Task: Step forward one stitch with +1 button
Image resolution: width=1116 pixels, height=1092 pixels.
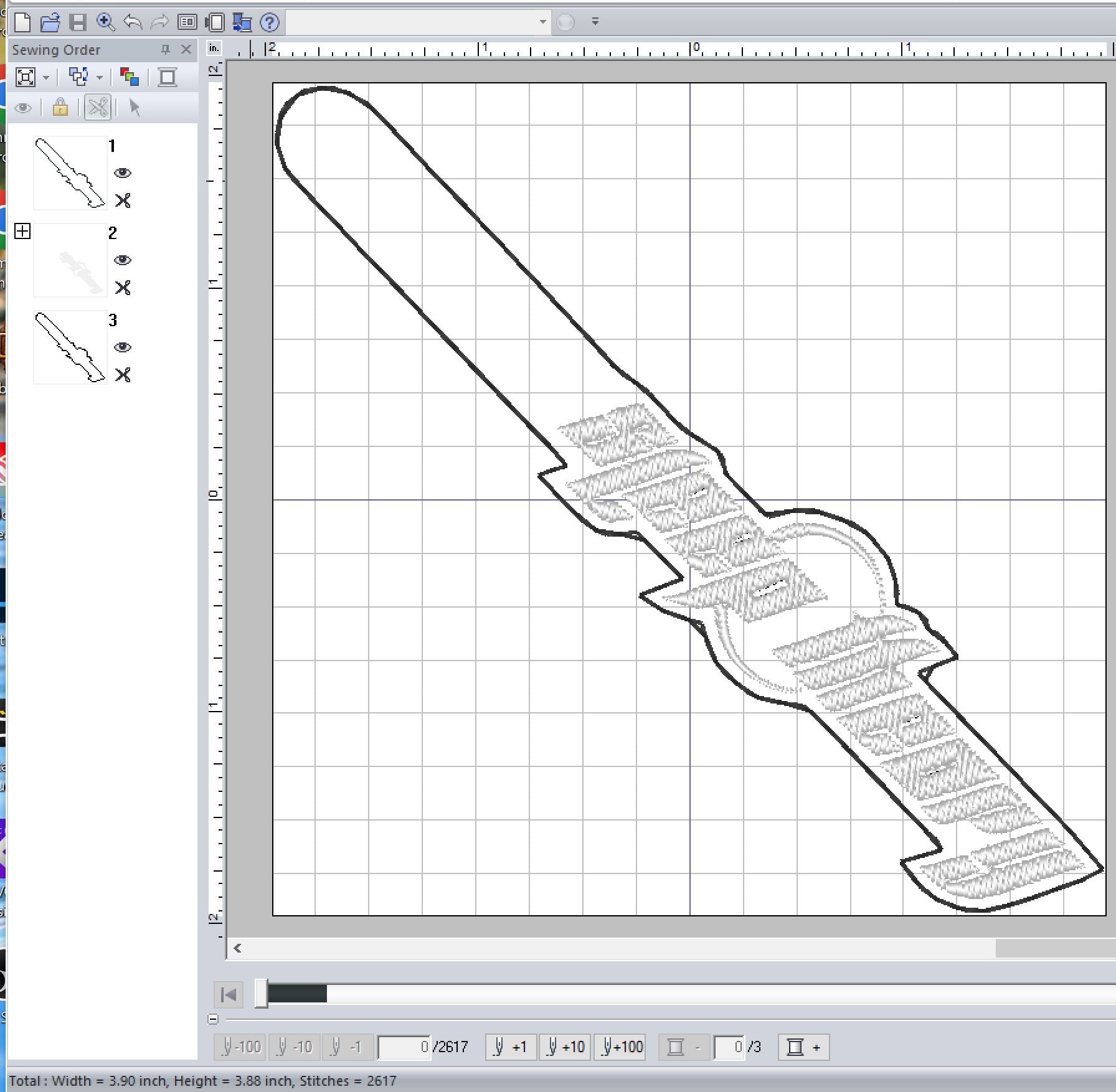Action: click(x=510, y=1047)
